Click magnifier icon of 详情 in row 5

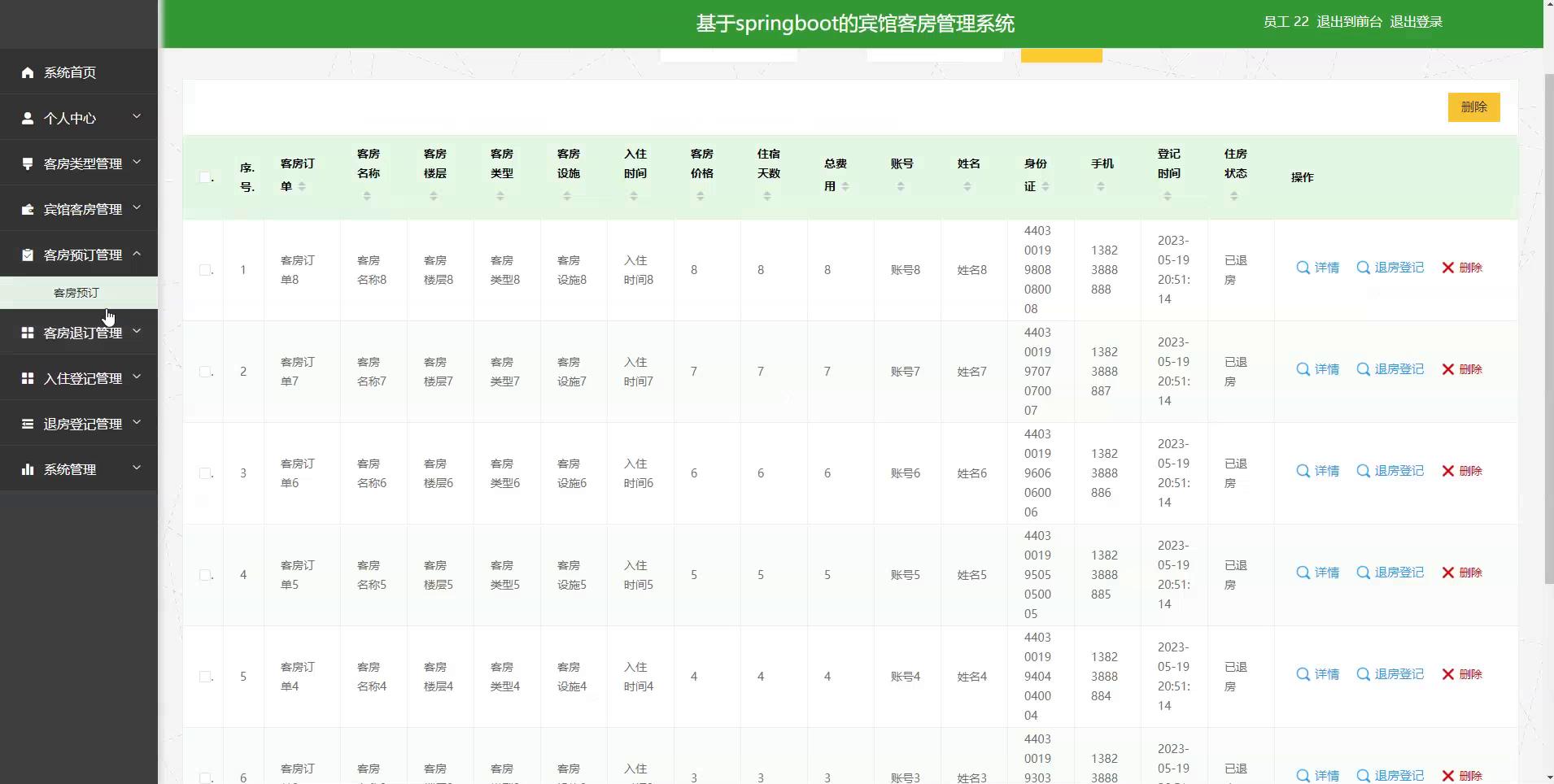(x=1303, y=674)
